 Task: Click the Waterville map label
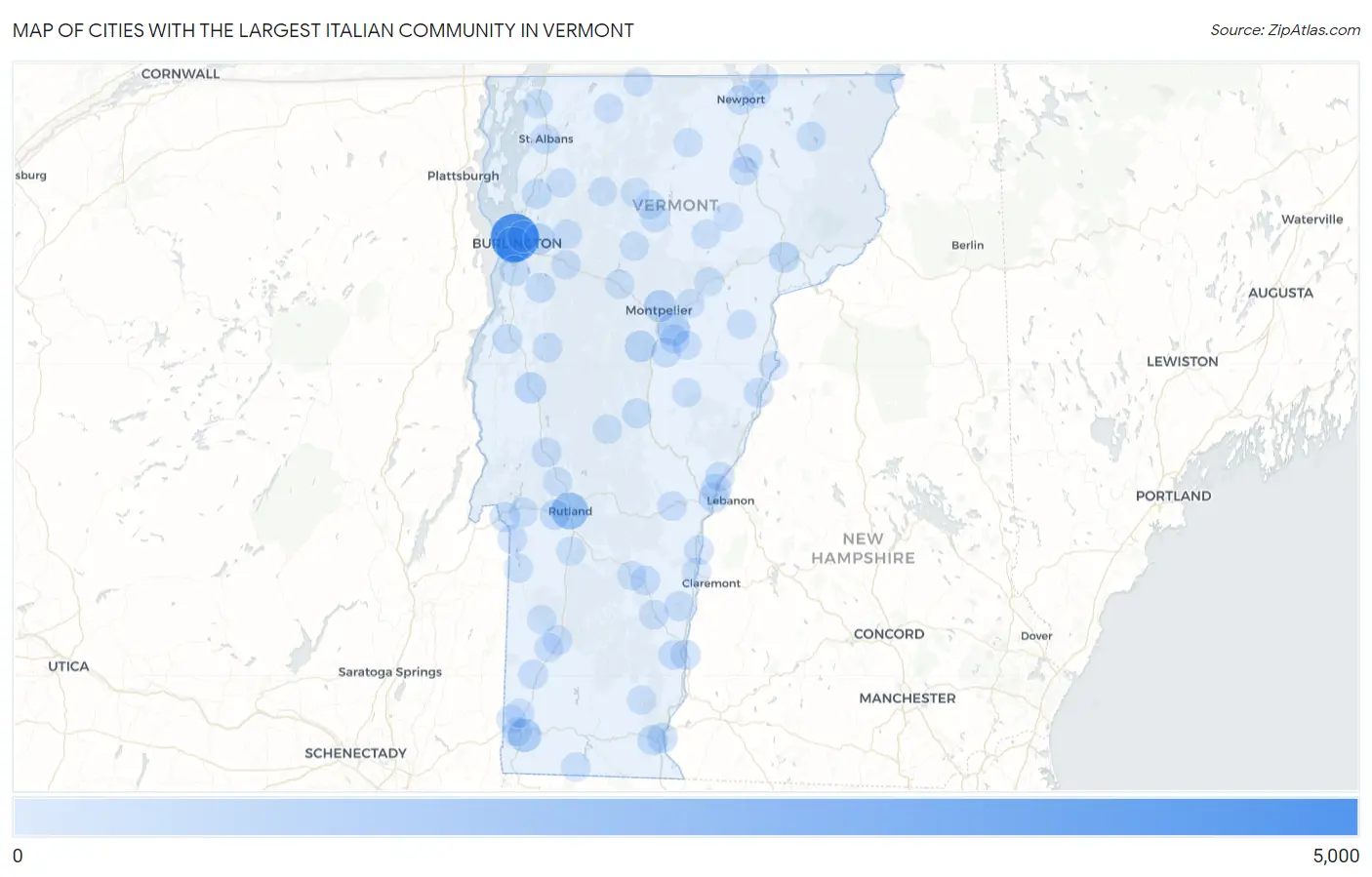tap(1312, 219)
